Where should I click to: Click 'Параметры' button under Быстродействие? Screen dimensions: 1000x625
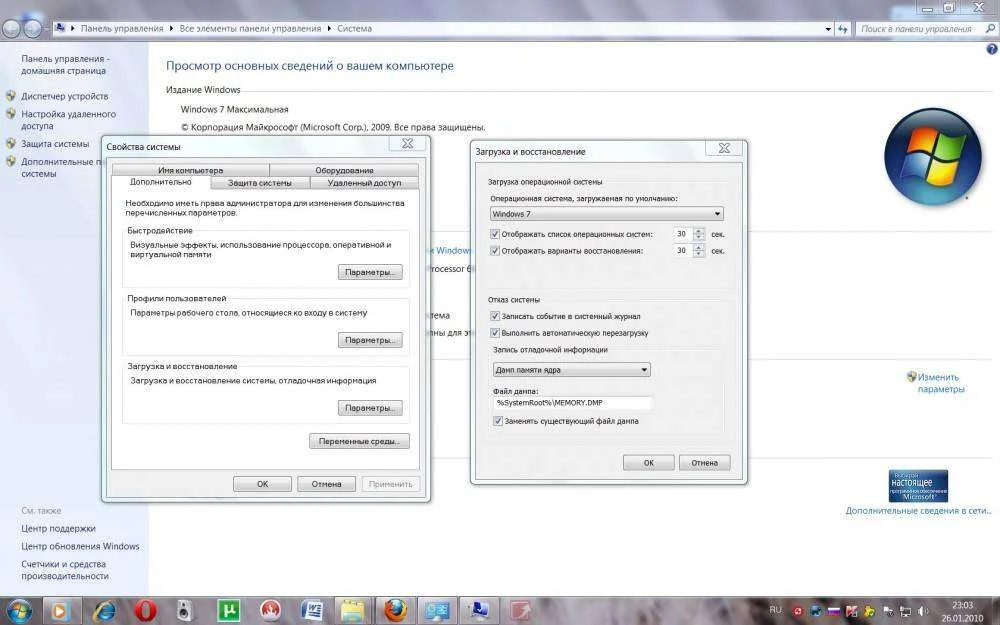tap(370, 272)
